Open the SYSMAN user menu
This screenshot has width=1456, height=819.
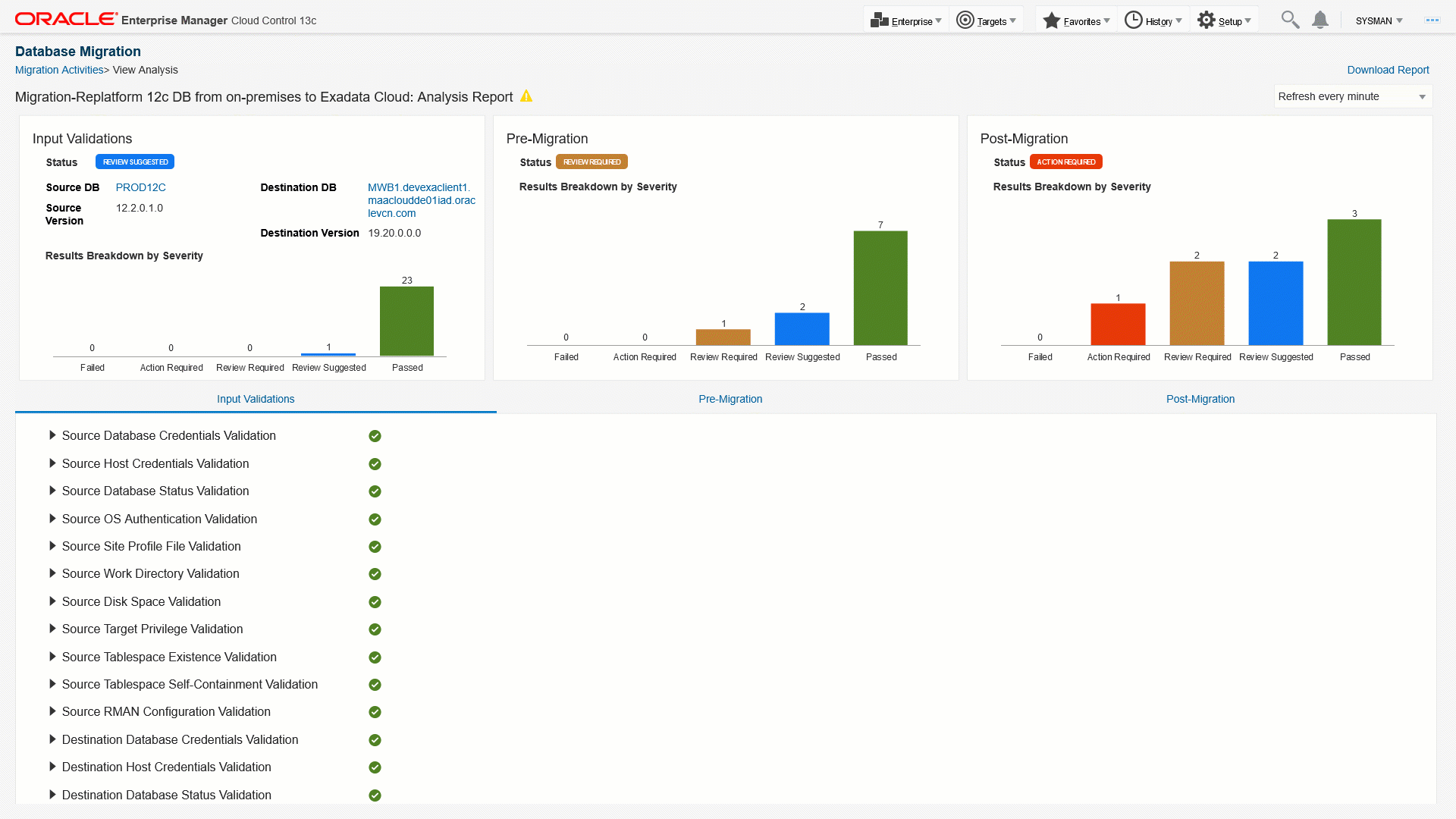(1379, 20)
